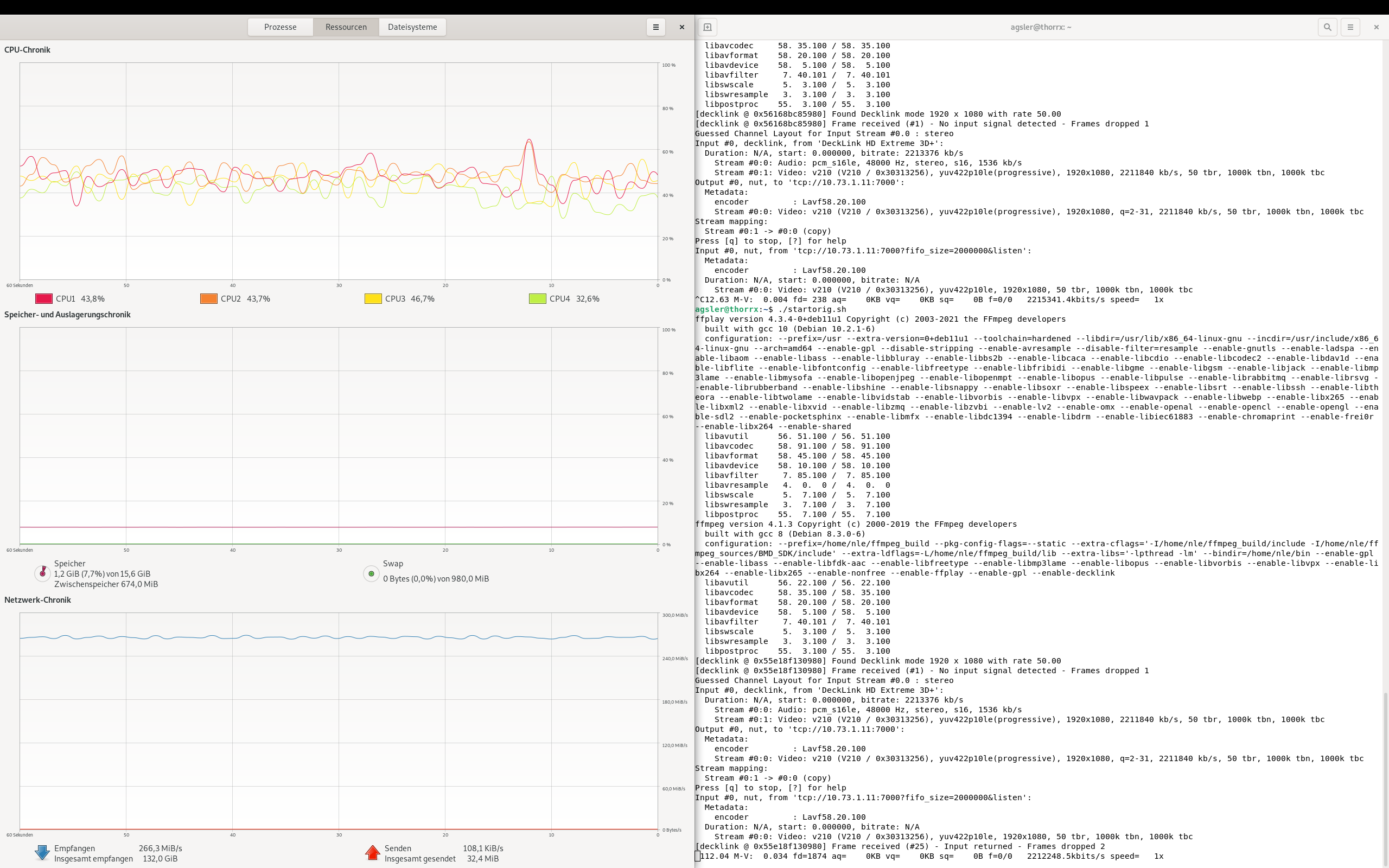Close the system monitor window

(x=682, y=27)
